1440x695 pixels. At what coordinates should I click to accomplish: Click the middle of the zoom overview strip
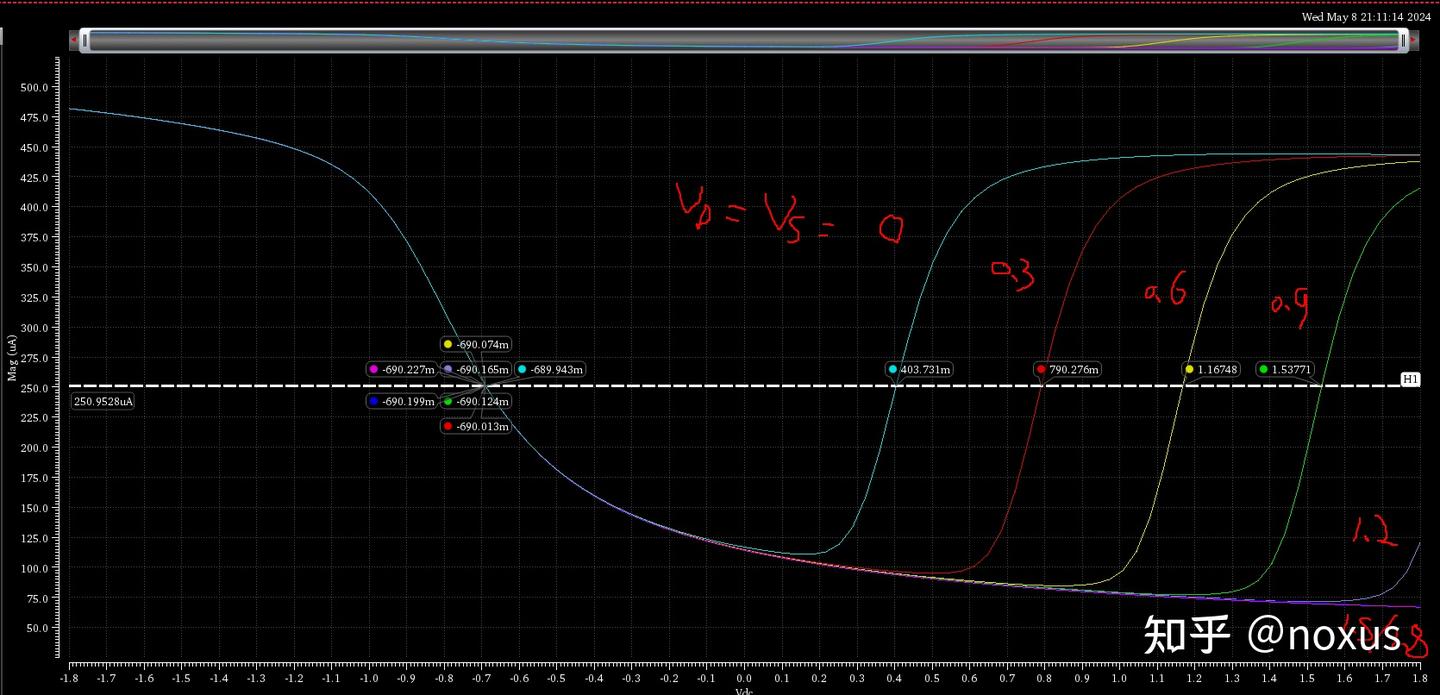[744, 40]
